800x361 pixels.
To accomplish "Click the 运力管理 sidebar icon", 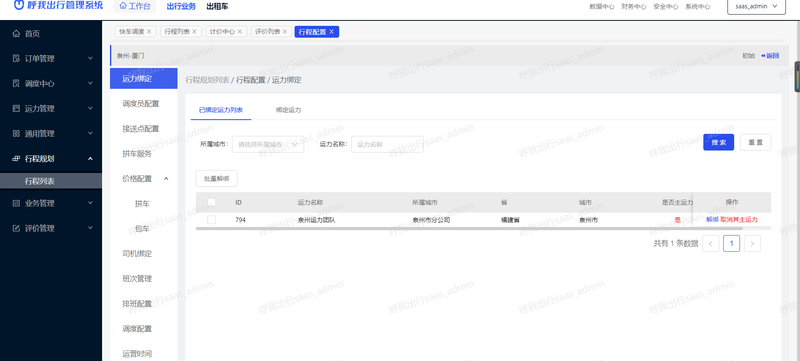I will [16, 109].
